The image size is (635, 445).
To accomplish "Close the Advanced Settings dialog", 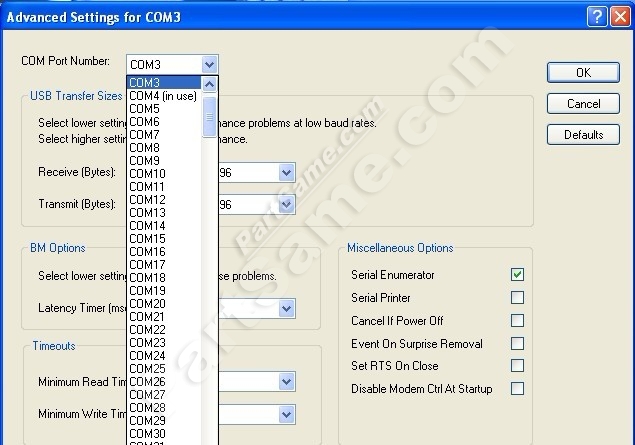I will point(620,17).
